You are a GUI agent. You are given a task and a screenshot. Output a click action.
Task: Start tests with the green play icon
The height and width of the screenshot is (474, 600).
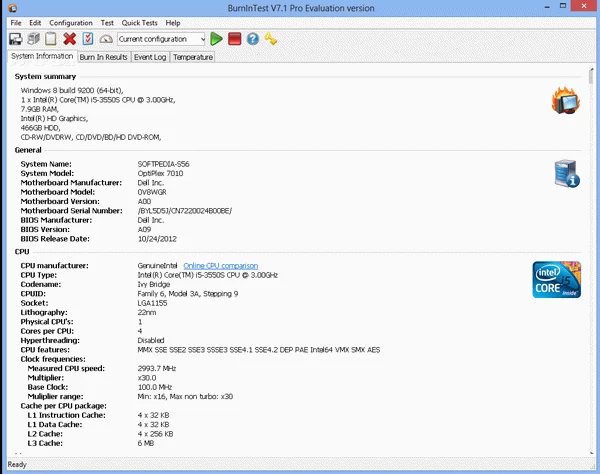217,39
